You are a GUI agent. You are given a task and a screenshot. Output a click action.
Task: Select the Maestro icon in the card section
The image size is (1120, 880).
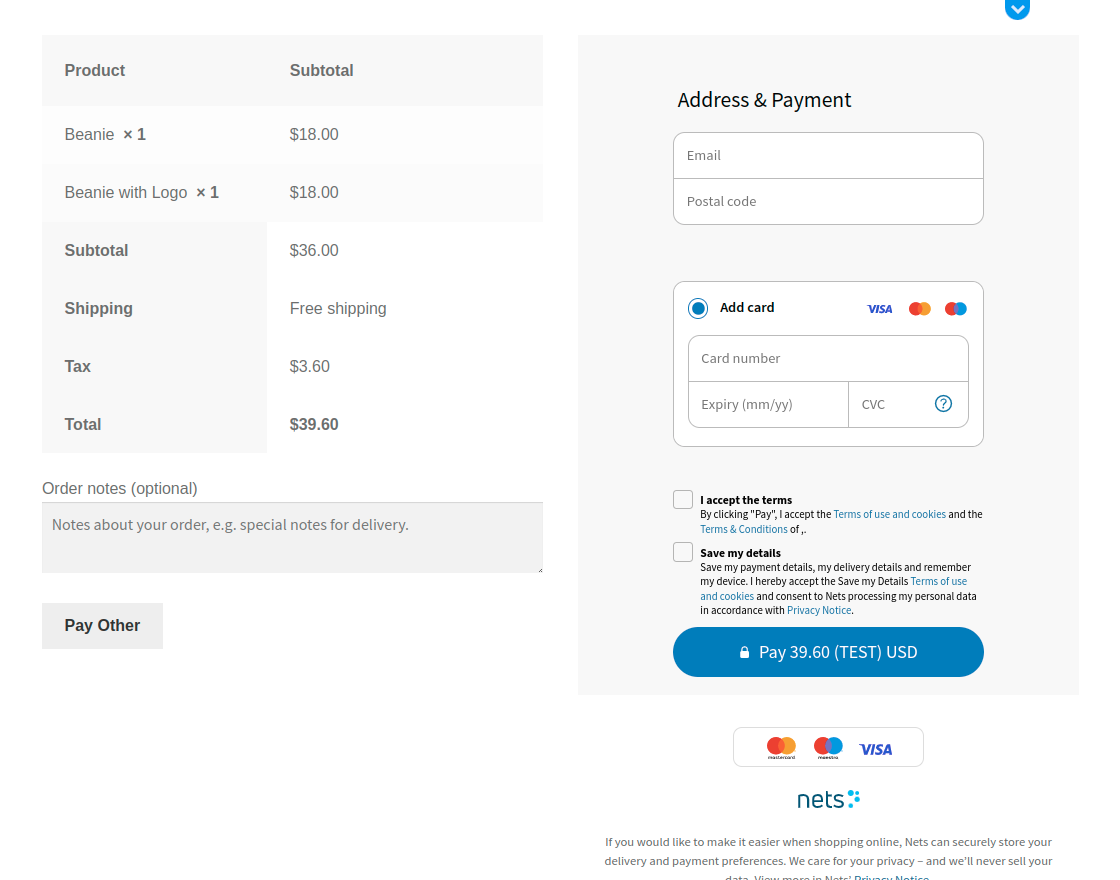[x=955, y=308]
